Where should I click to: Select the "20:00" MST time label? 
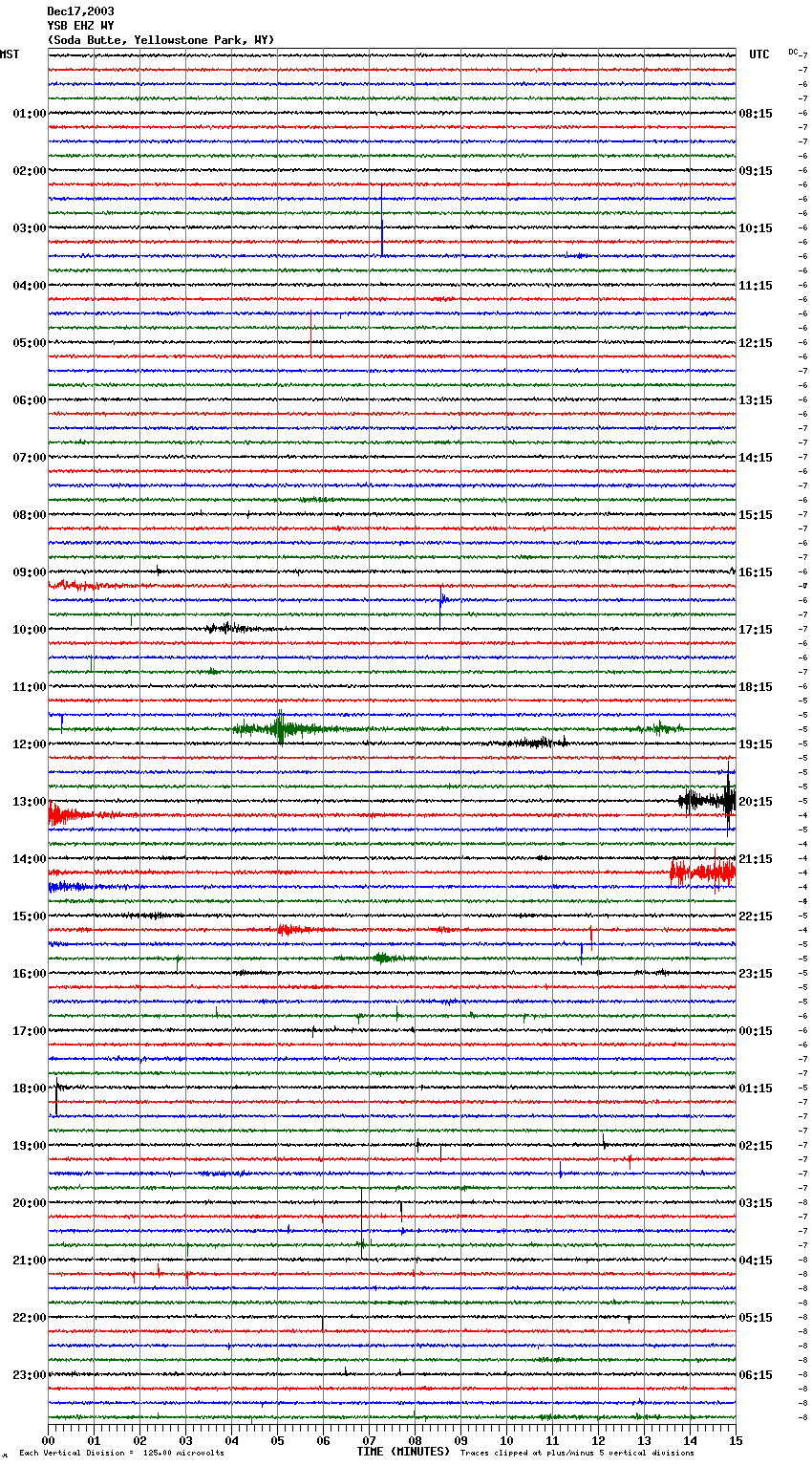30,1203
